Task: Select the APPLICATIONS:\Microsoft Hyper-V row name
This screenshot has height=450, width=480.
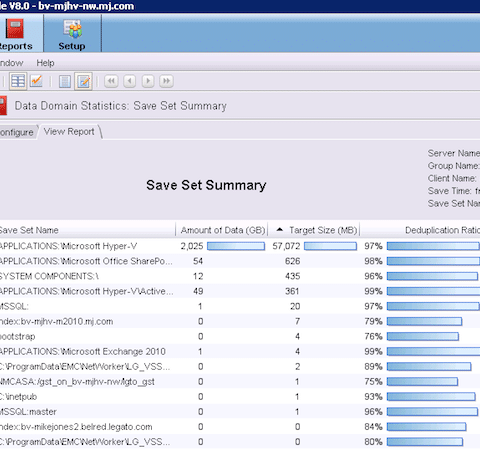Action: (68, 246)
